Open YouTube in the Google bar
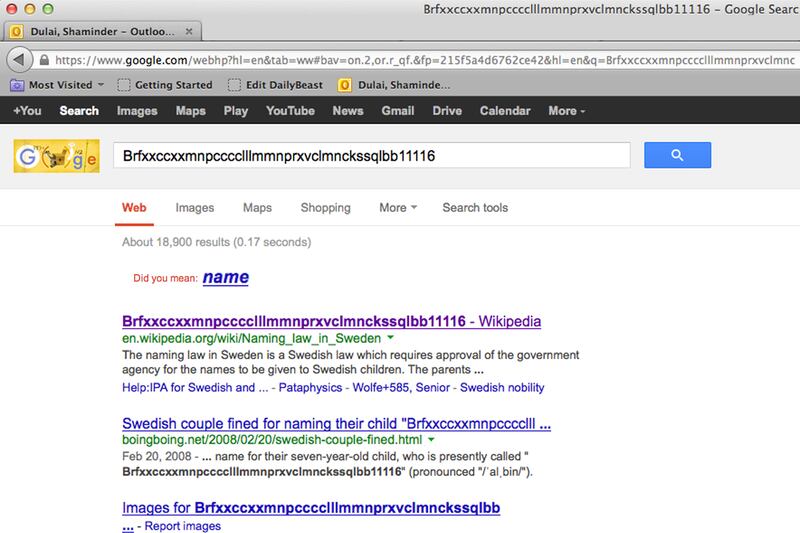Viewport: 800px width, 533px height. click(x=290, y=111)
